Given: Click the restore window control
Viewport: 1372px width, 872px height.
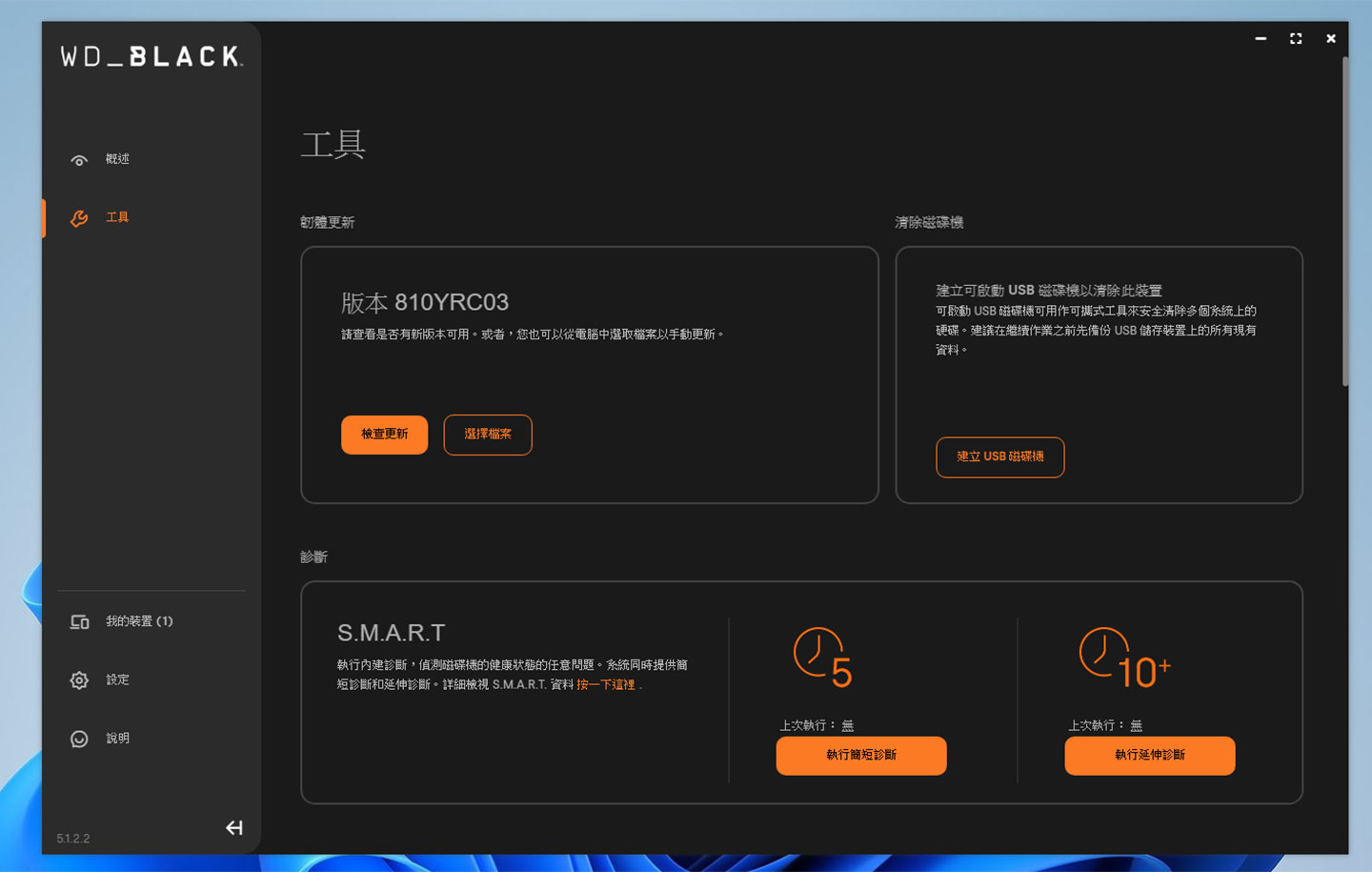Looking at the screenshot, I should coord(1295,38).
